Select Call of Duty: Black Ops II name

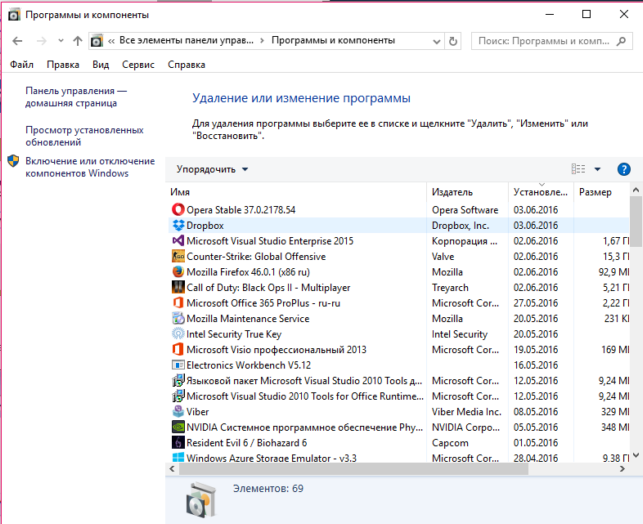pyautogui.click(x=268, y=287)
